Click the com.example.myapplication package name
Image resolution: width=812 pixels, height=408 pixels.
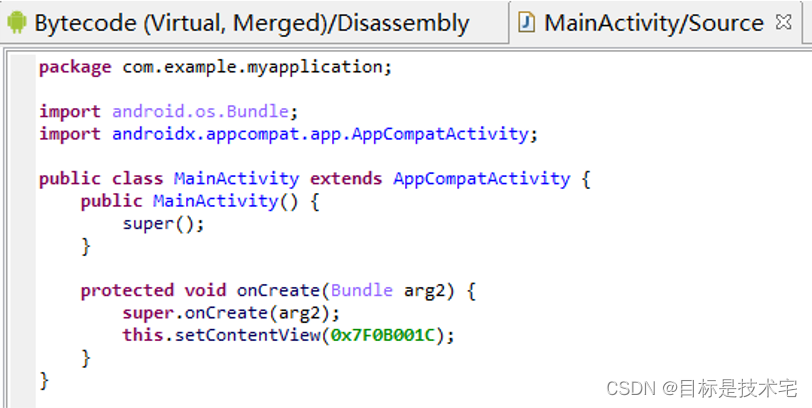tap(252, 67)
